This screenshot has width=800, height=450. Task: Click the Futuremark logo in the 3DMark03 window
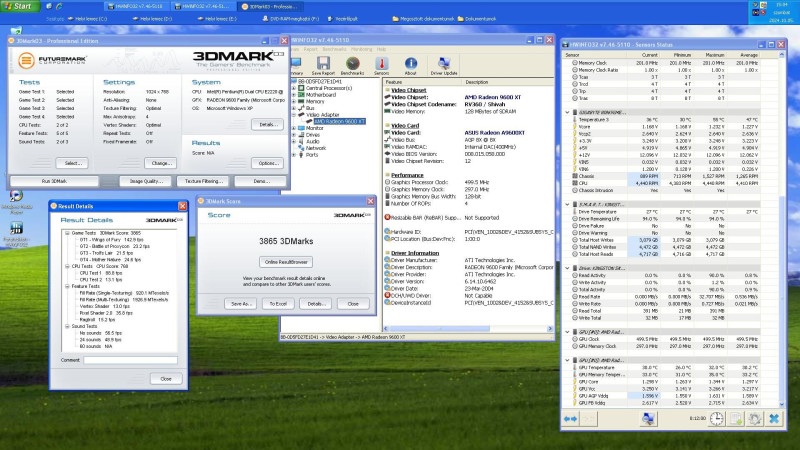click(53, 60)
